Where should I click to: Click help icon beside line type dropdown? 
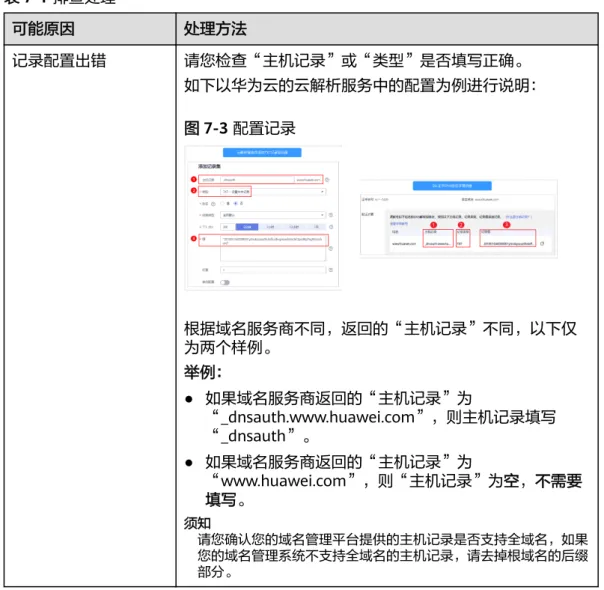(x=331, y=215)
